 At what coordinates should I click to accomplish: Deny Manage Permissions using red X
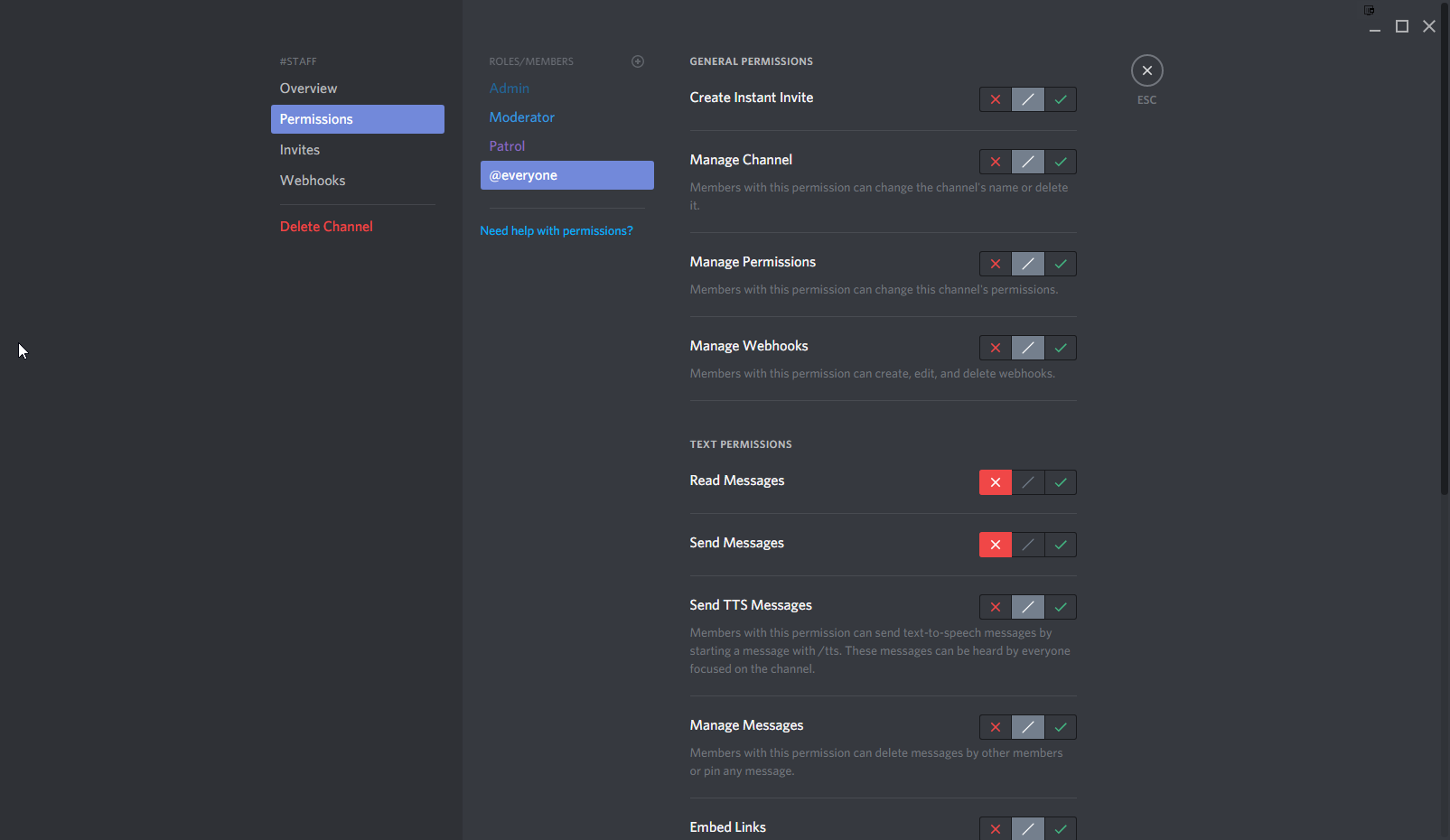coord(995,264)
